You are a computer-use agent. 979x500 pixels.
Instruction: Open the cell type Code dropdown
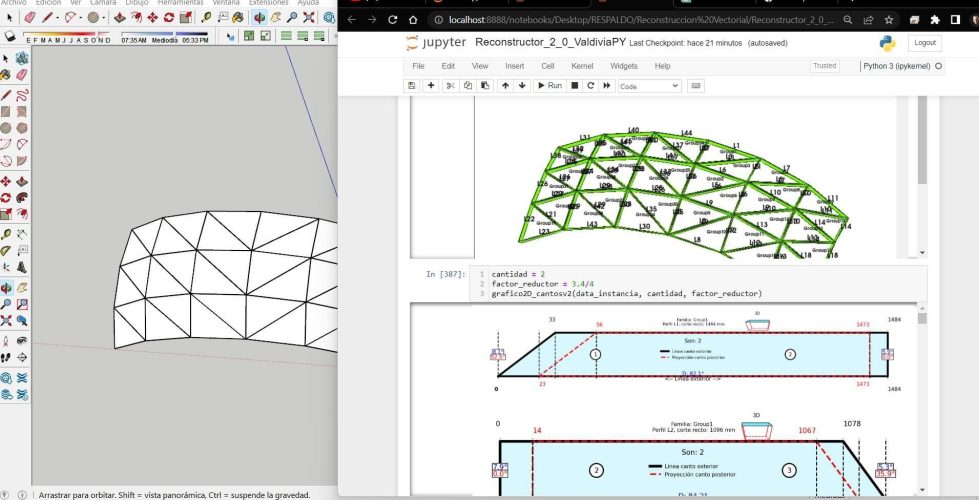click(x=649, y=86)
